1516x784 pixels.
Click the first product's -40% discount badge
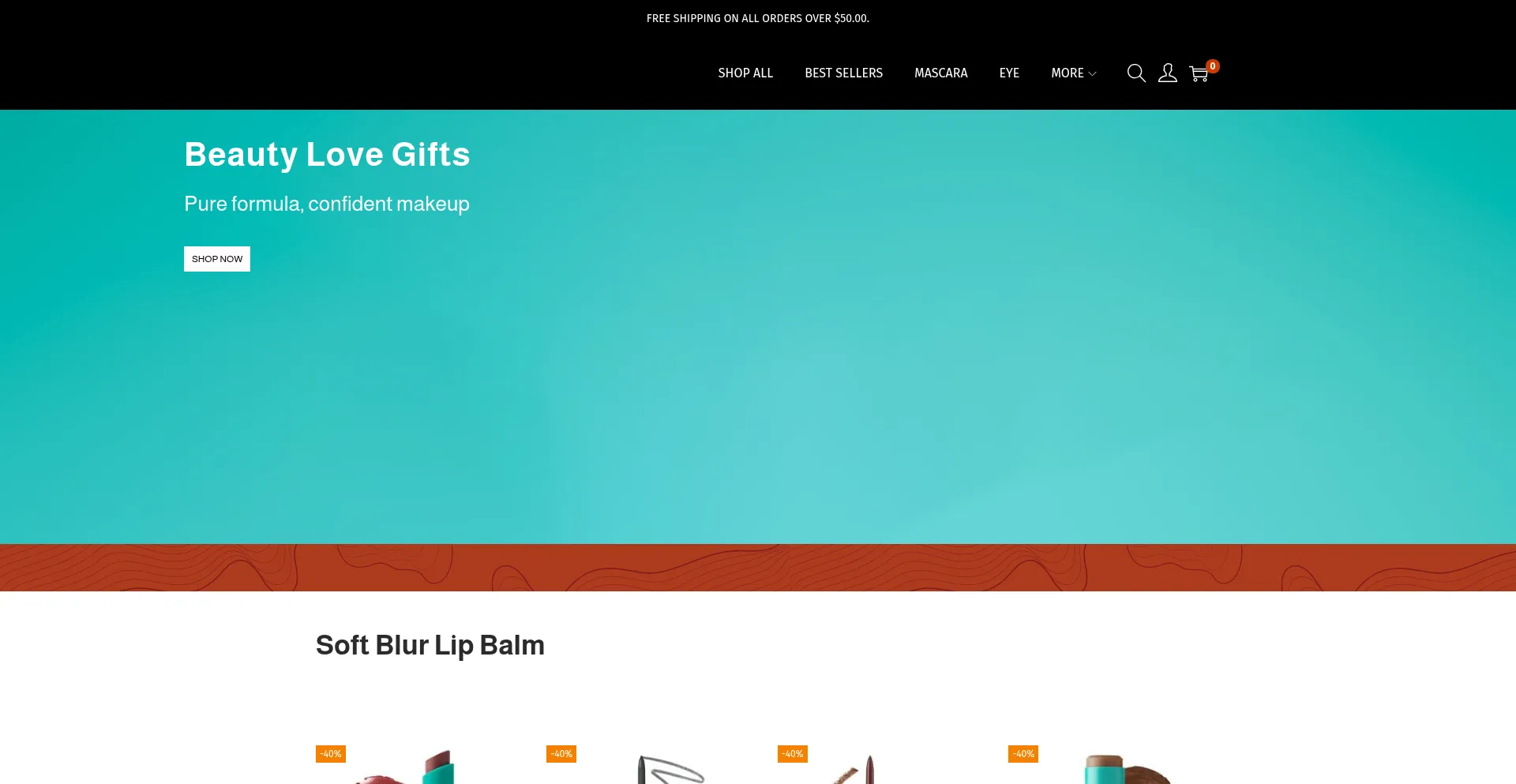click(x=331, y=754)
